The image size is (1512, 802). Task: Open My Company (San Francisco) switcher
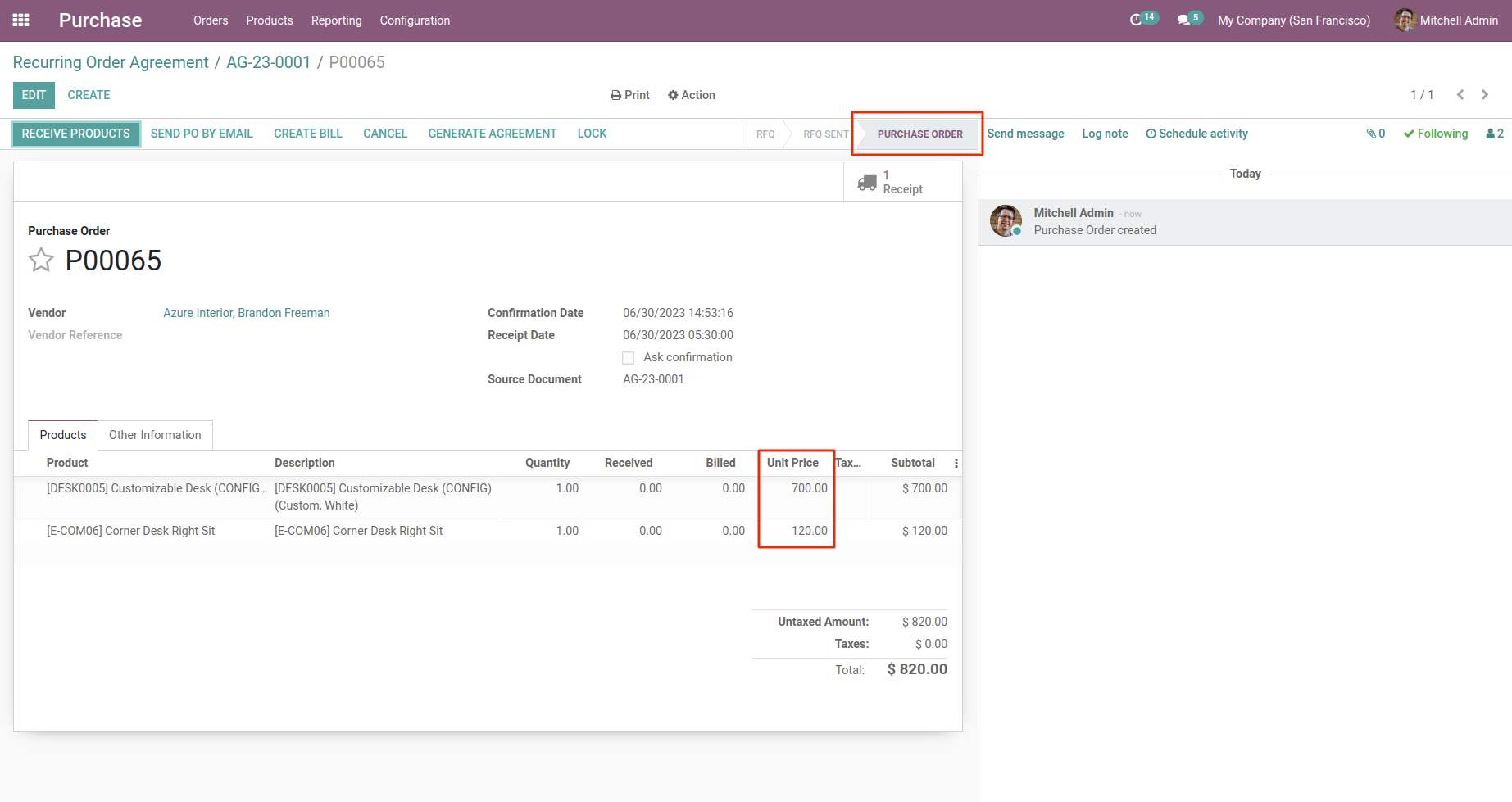[x=1294, y=20]
